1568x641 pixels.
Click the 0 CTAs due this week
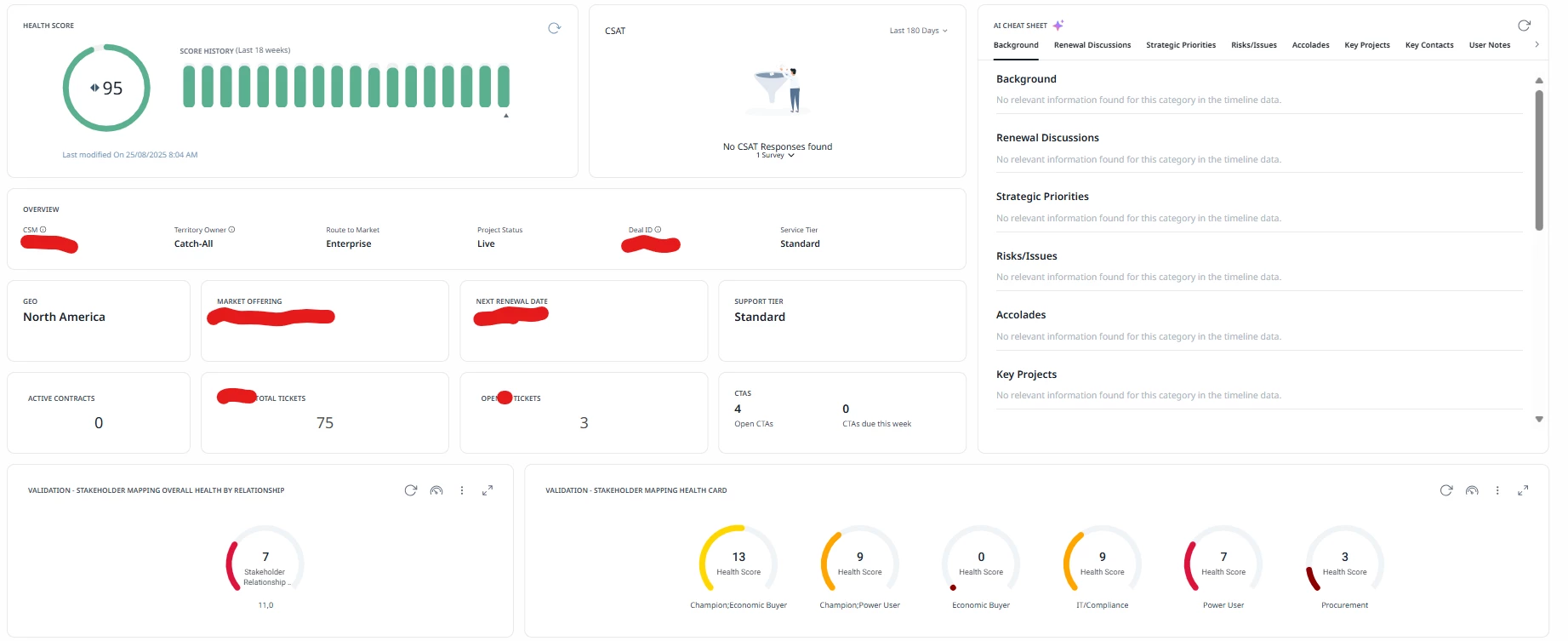coord(846,409)
